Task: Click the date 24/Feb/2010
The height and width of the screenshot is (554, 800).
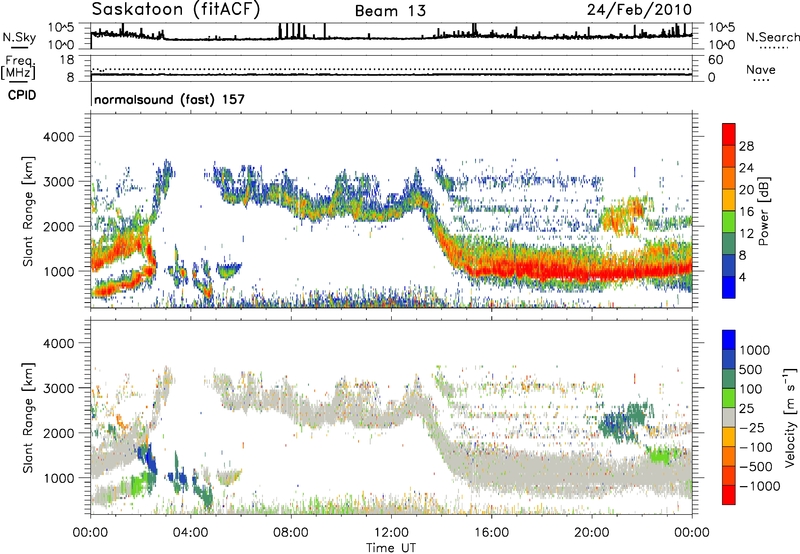Action: (x=639, y=10)
